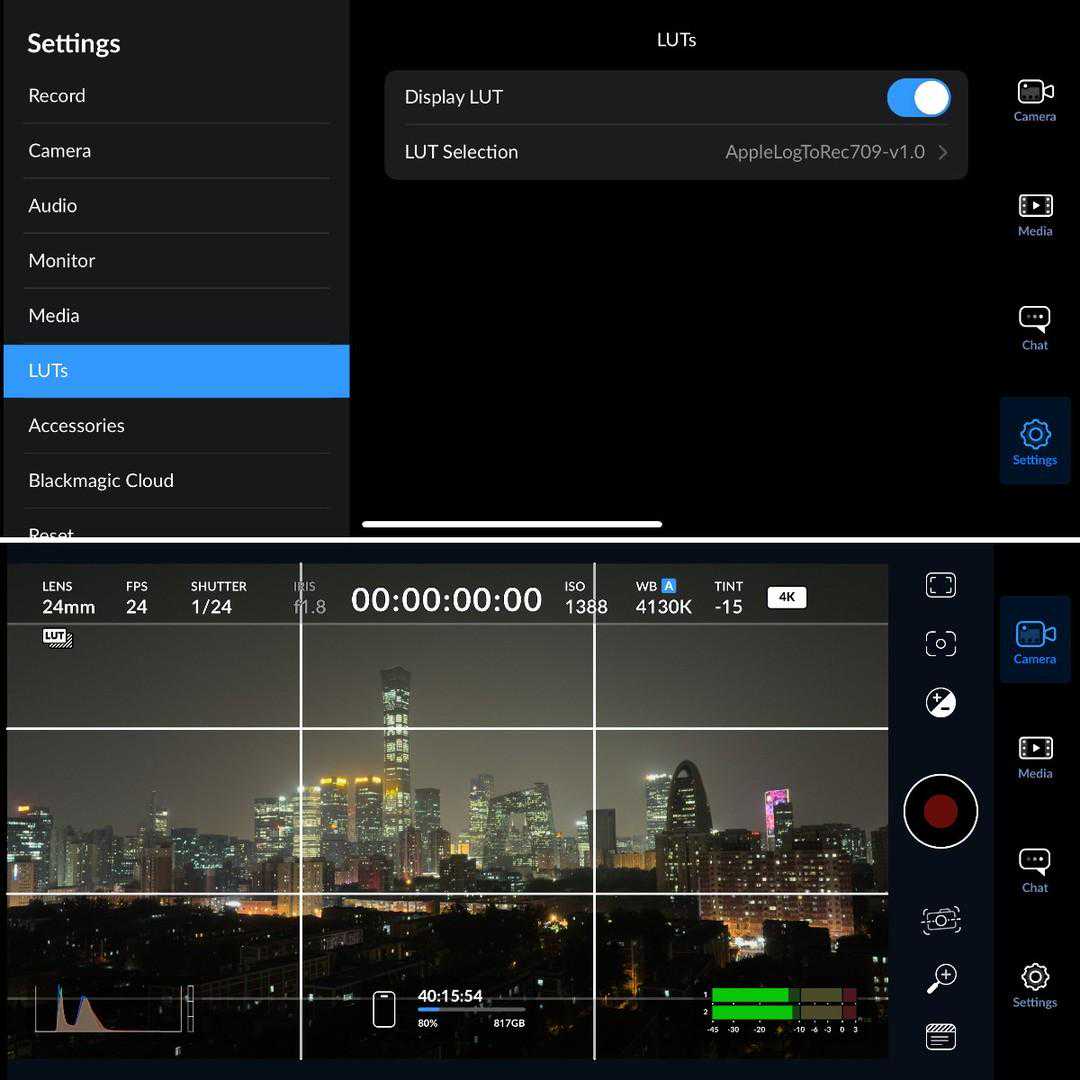Tap the red record button
This screenshot has width=1080, height=1080.
click(940, 811)
